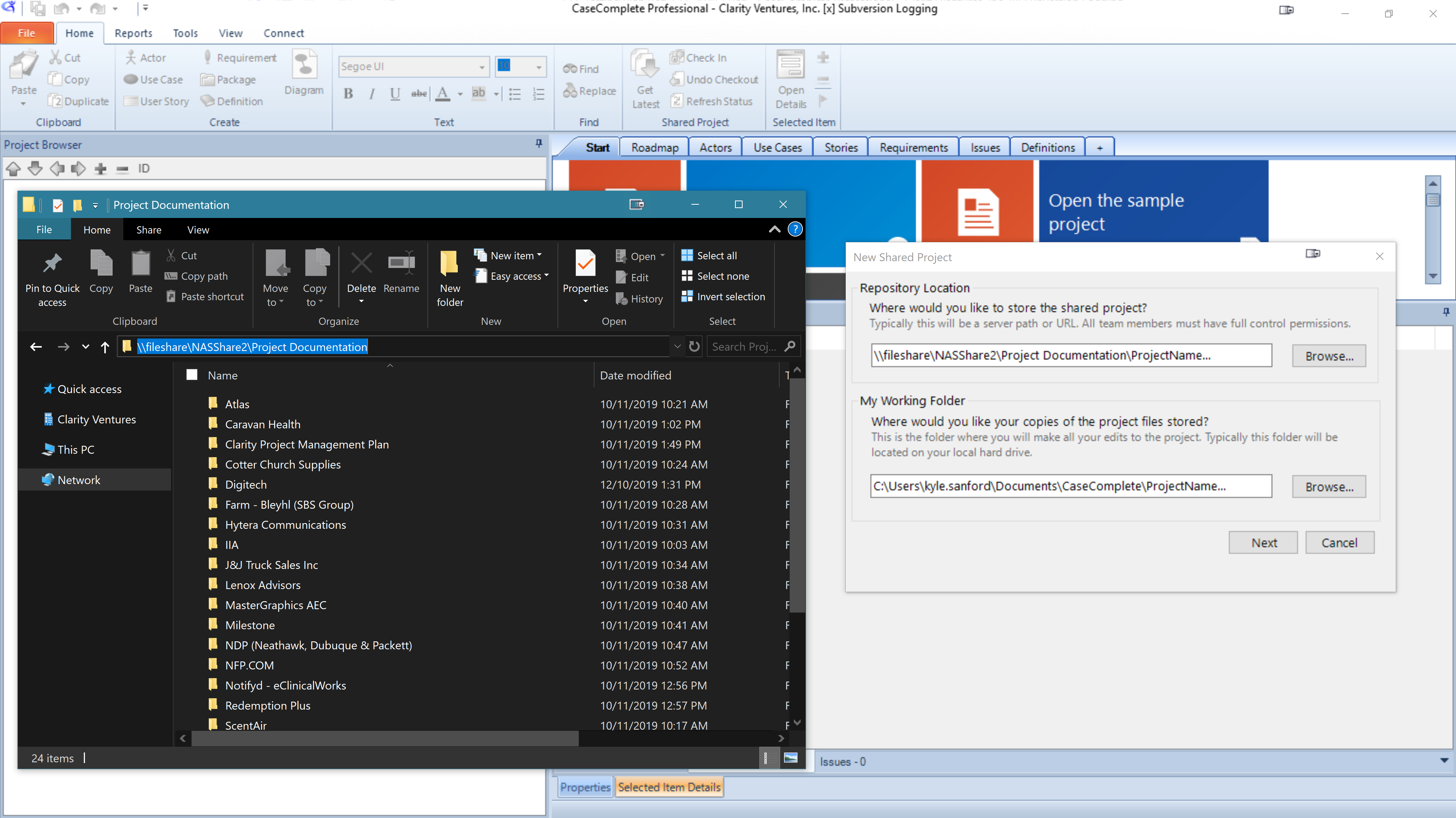
Task: Collapse the Explorer ribbon with chevron
Action: [x=774, y=229]
